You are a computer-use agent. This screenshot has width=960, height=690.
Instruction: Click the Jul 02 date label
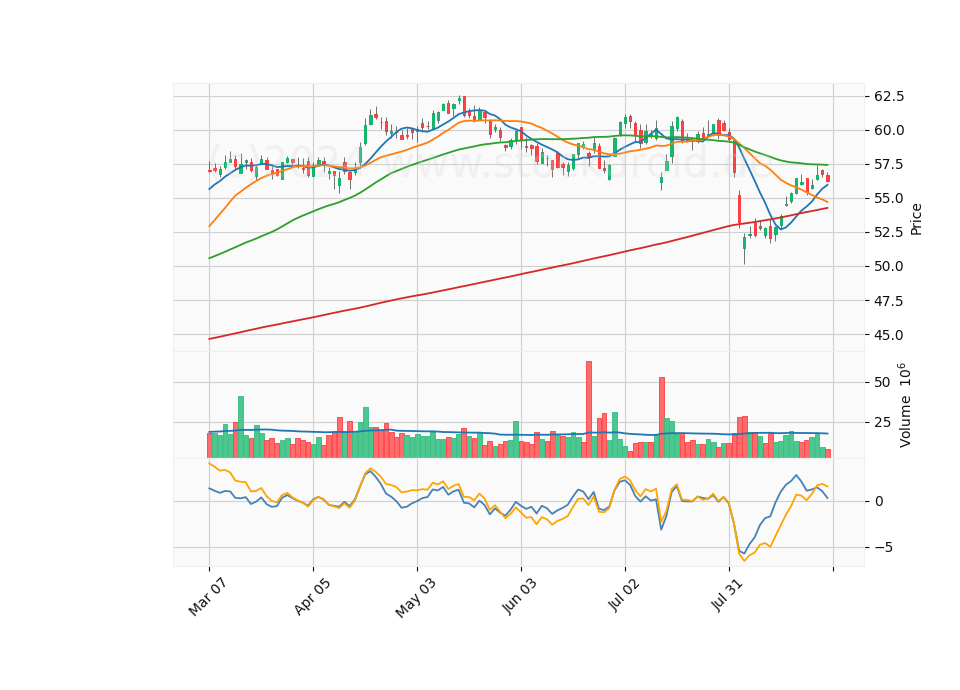(x=623, y=596)
